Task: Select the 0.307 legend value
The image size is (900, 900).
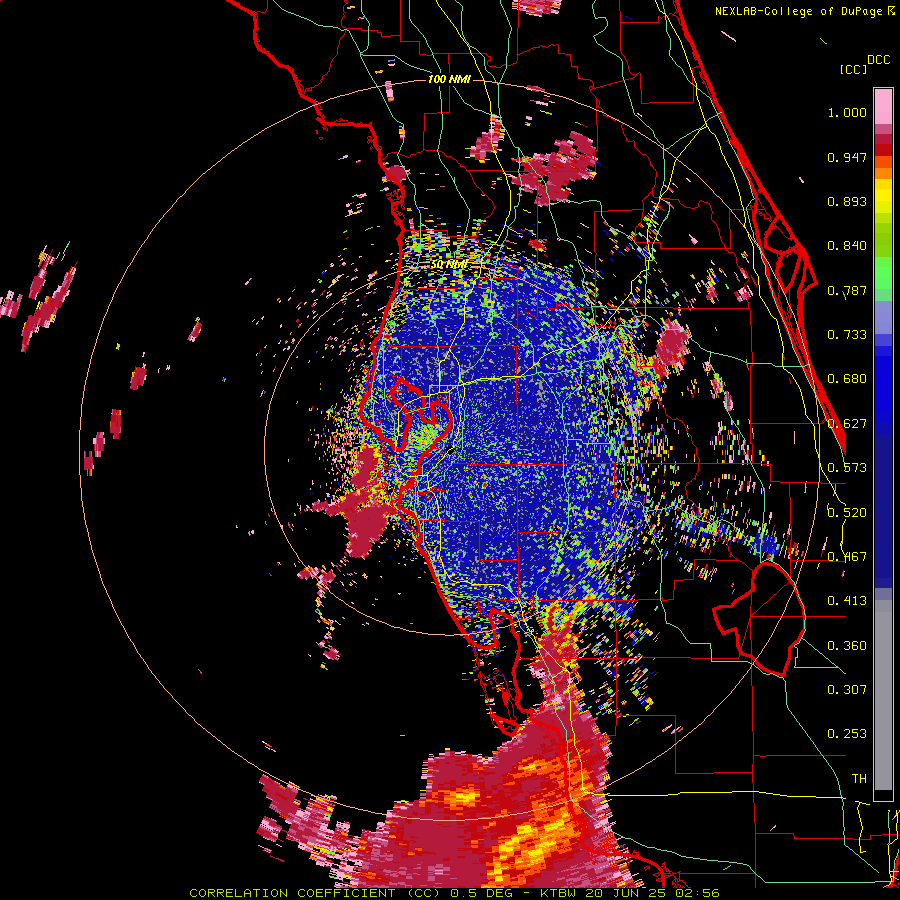Action: coord(847,690)
